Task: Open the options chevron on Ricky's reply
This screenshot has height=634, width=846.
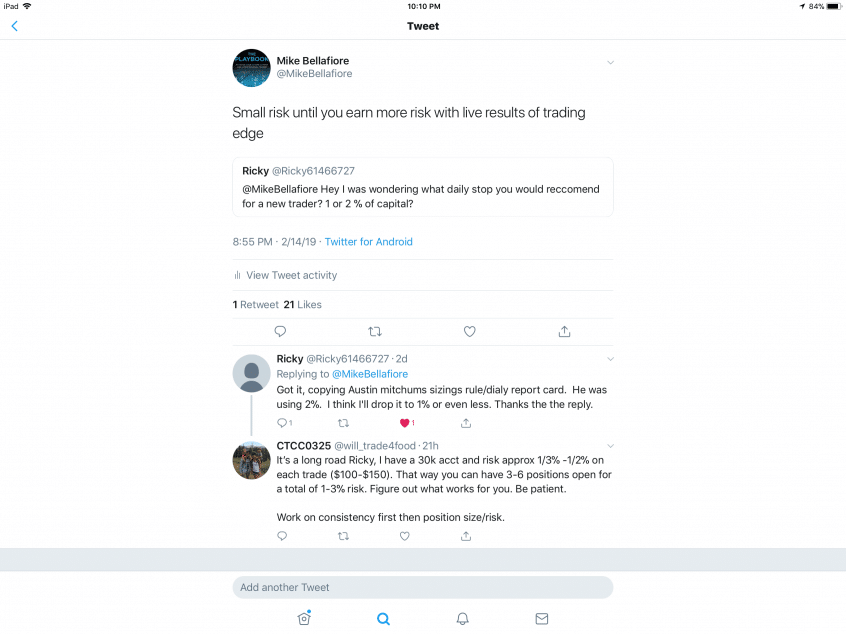Action: point(610,359)
